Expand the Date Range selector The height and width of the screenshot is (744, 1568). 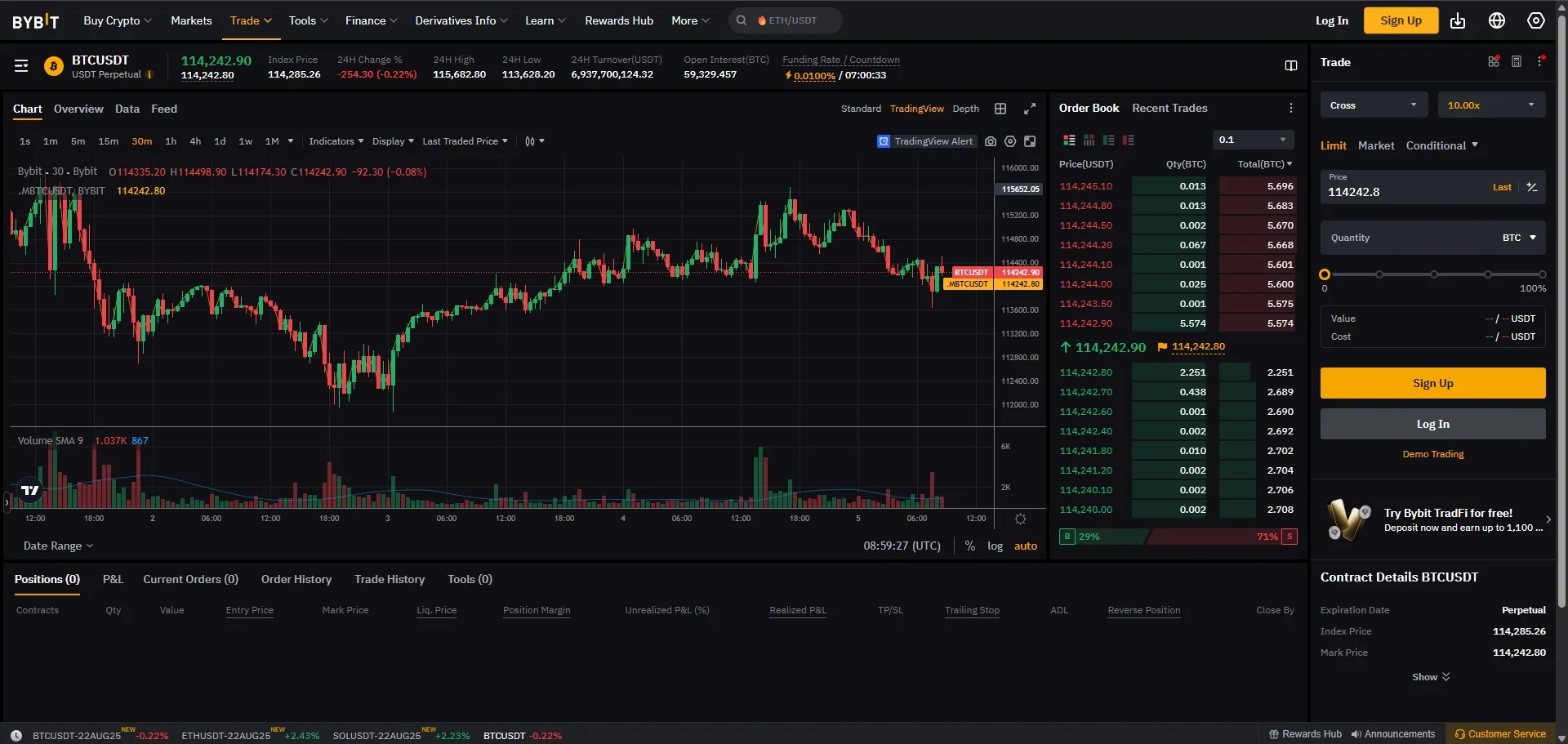(x=58, y=546)
